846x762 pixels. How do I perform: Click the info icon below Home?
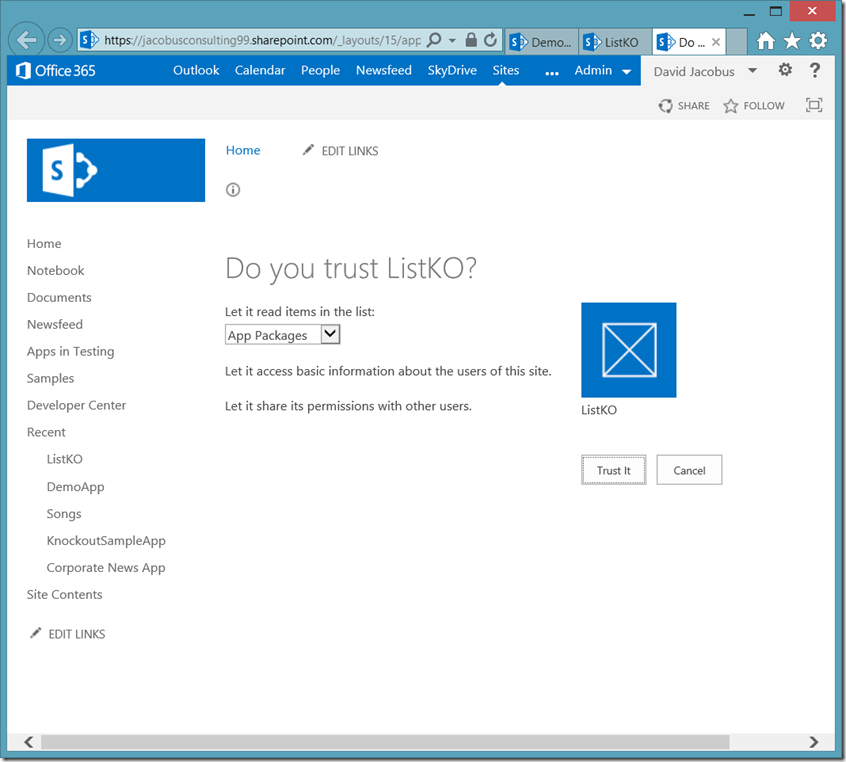pyautogui.click(x=233, y=190)
